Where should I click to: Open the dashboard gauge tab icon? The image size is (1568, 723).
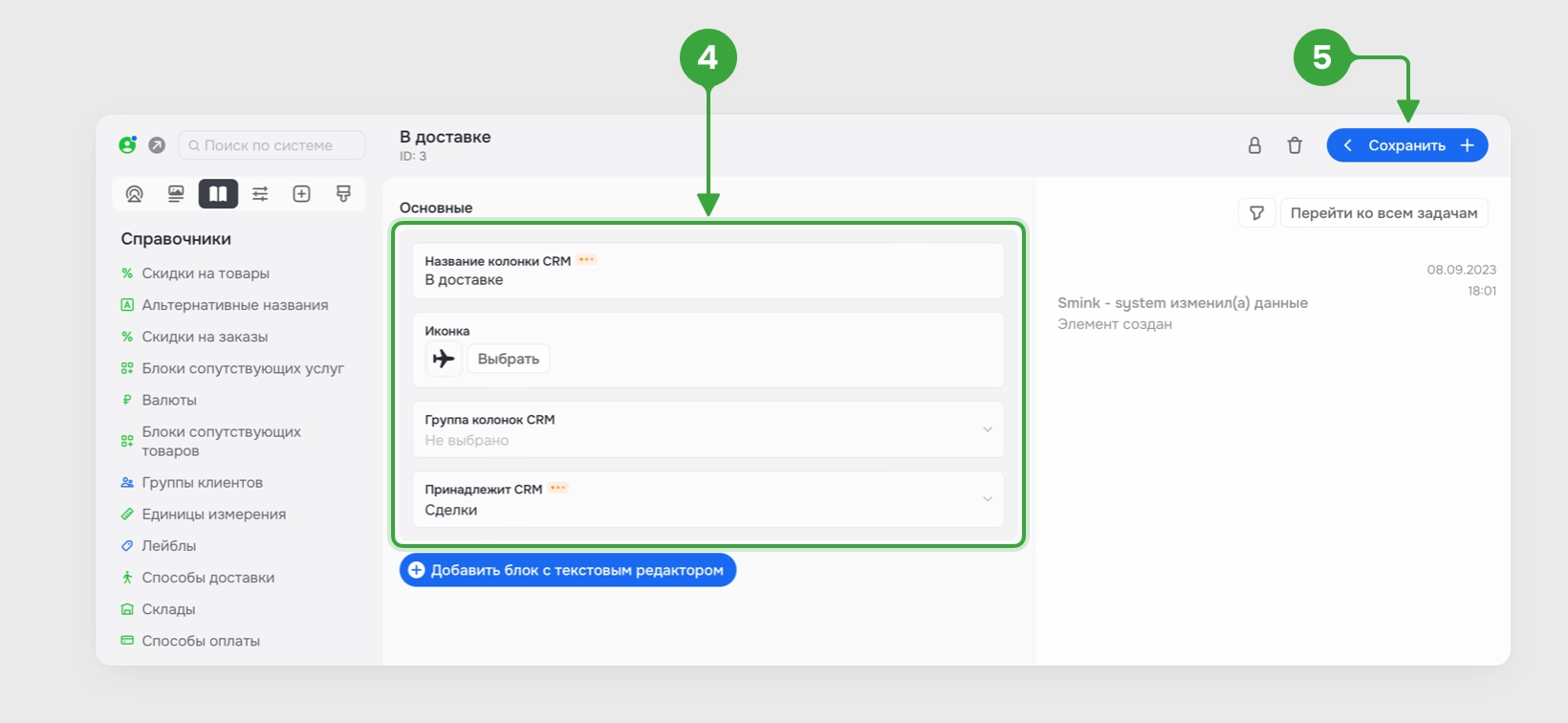[134, 194]
